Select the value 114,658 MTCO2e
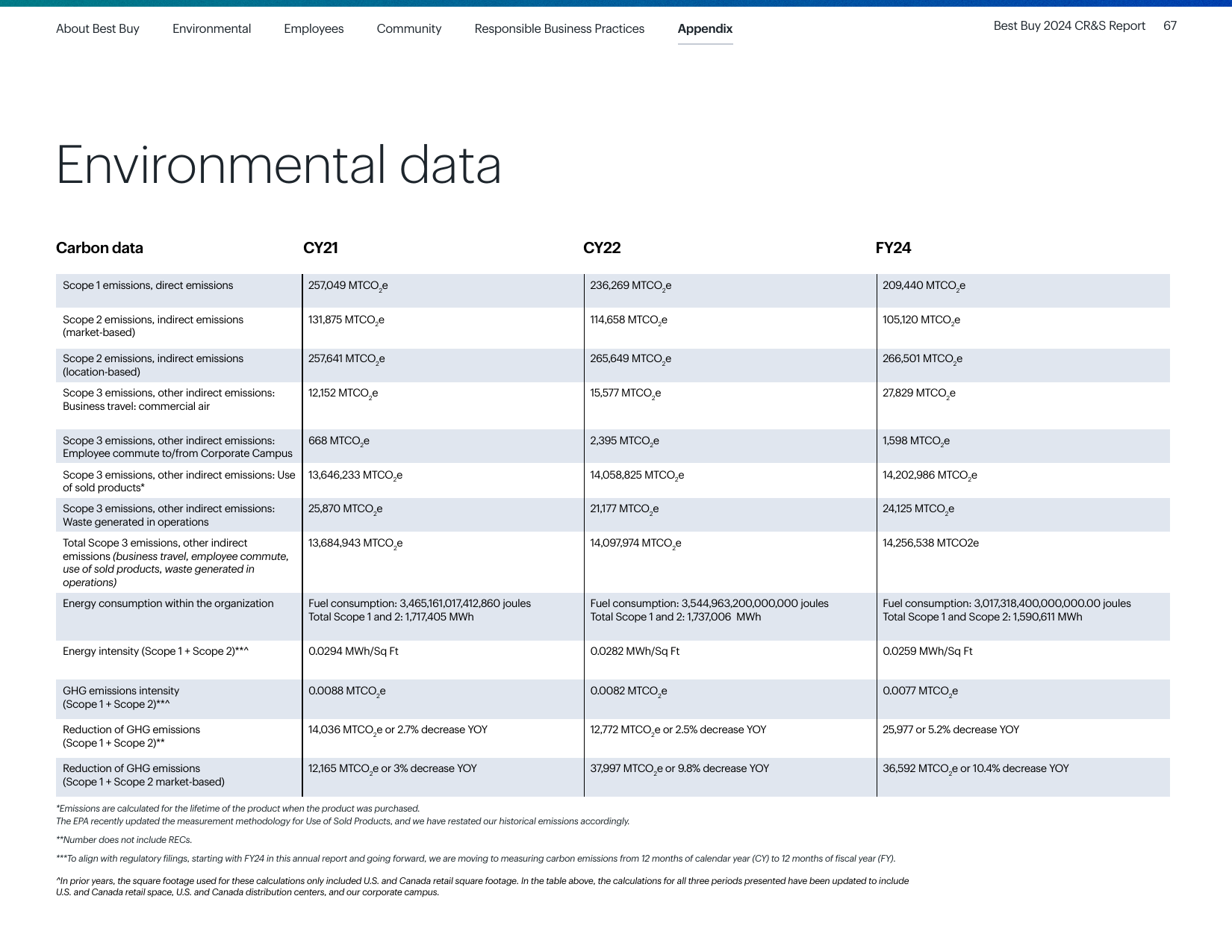 click(629, 320)
